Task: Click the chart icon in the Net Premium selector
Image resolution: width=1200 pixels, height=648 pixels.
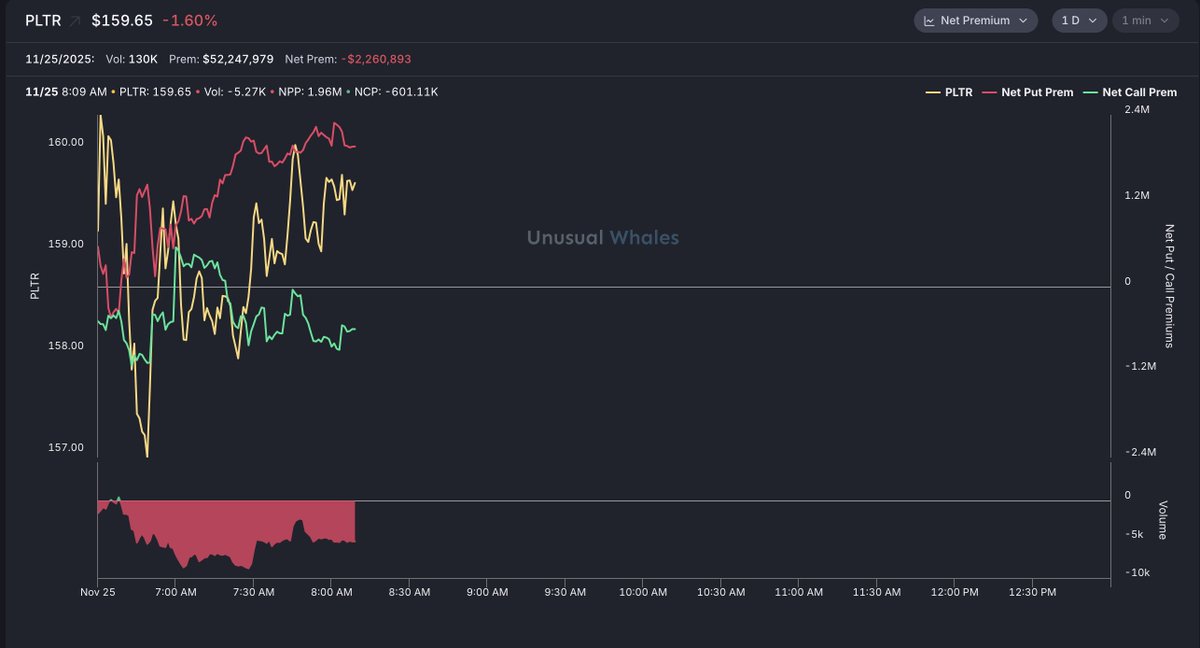Action: (x=929, y=21)
